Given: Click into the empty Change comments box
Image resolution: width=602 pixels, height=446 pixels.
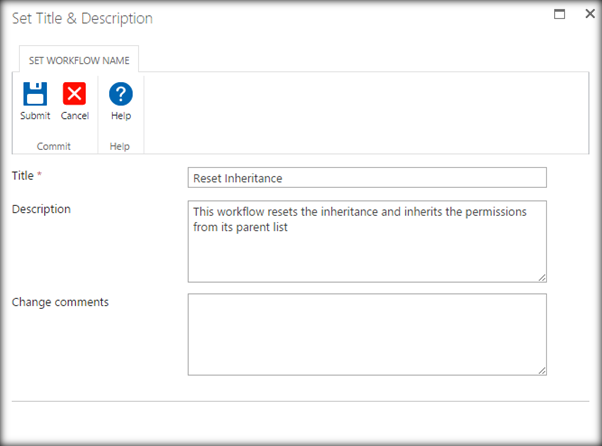Looking at the screenshot, I should [367, 334].
